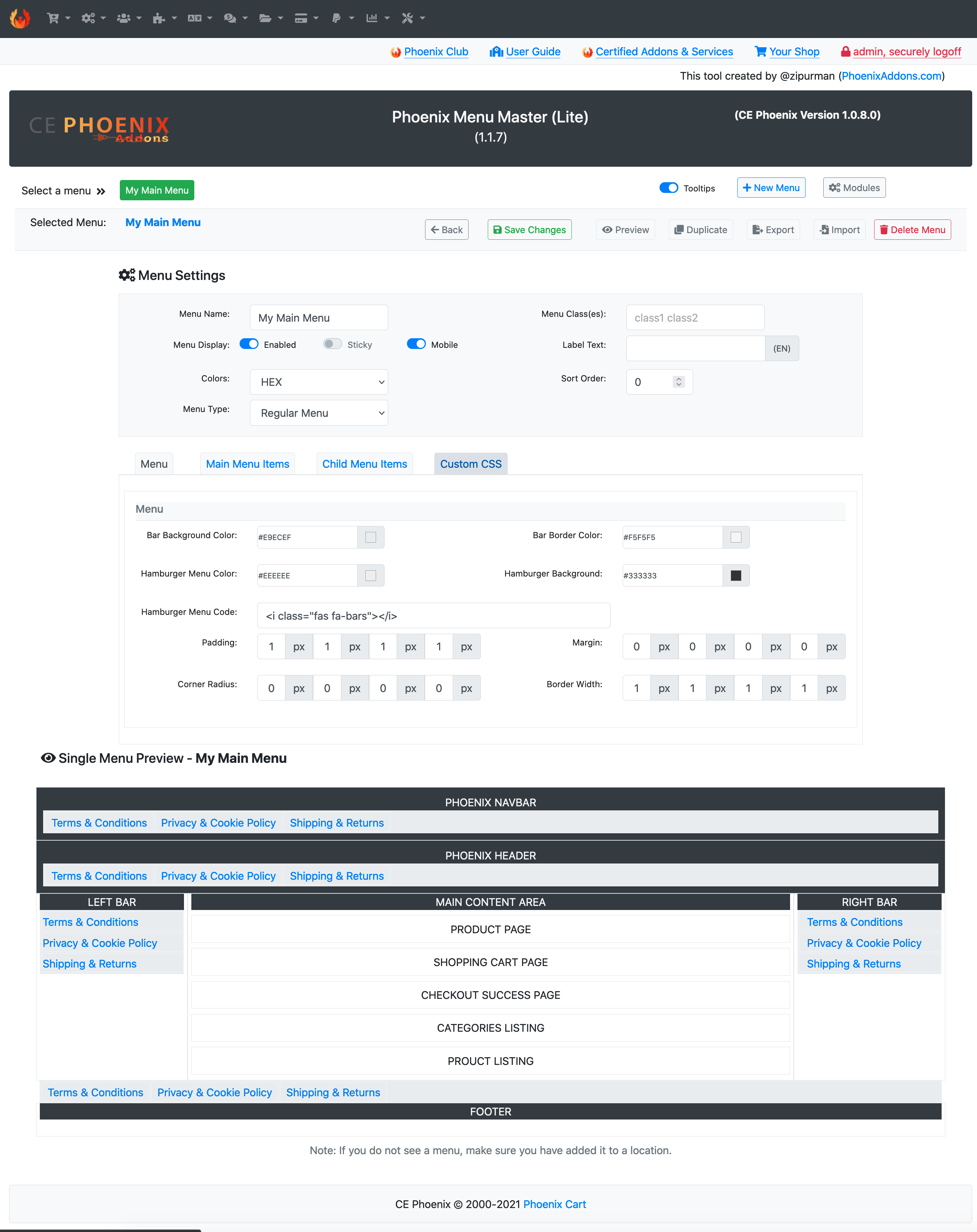Click the Save Changes button
Screen dimensions: 977x1232
(529, 230)
